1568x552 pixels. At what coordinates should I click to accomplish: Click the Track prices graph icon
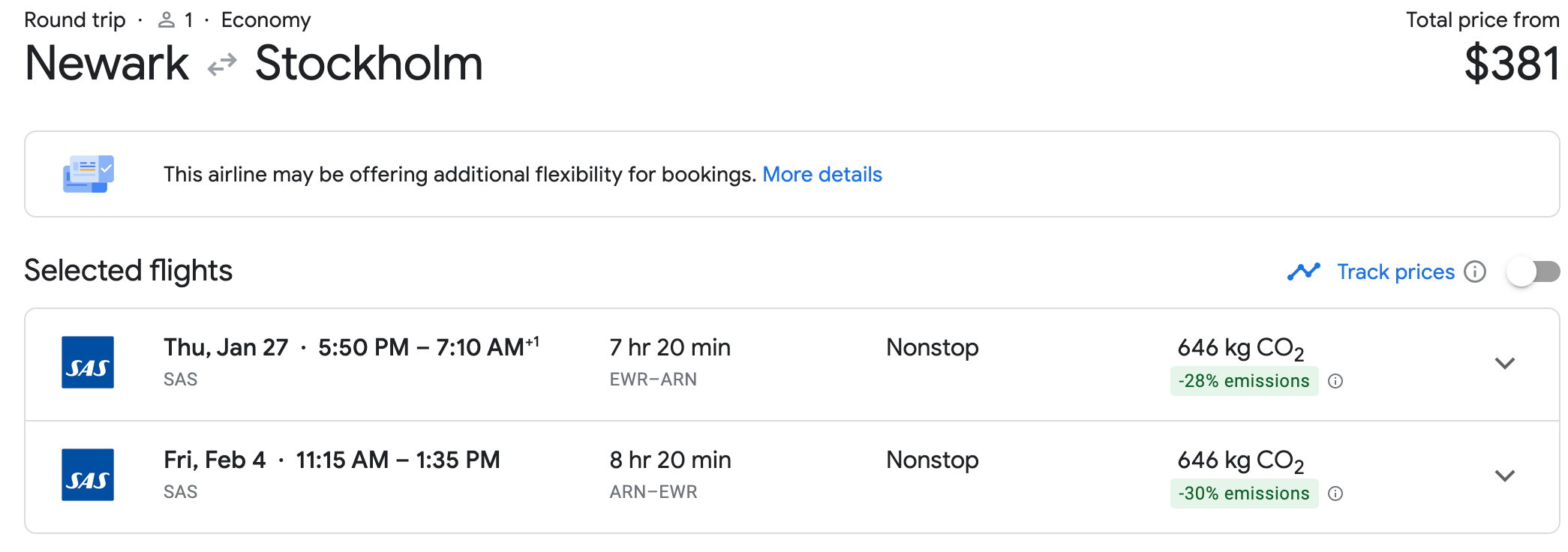point(1304,271)
